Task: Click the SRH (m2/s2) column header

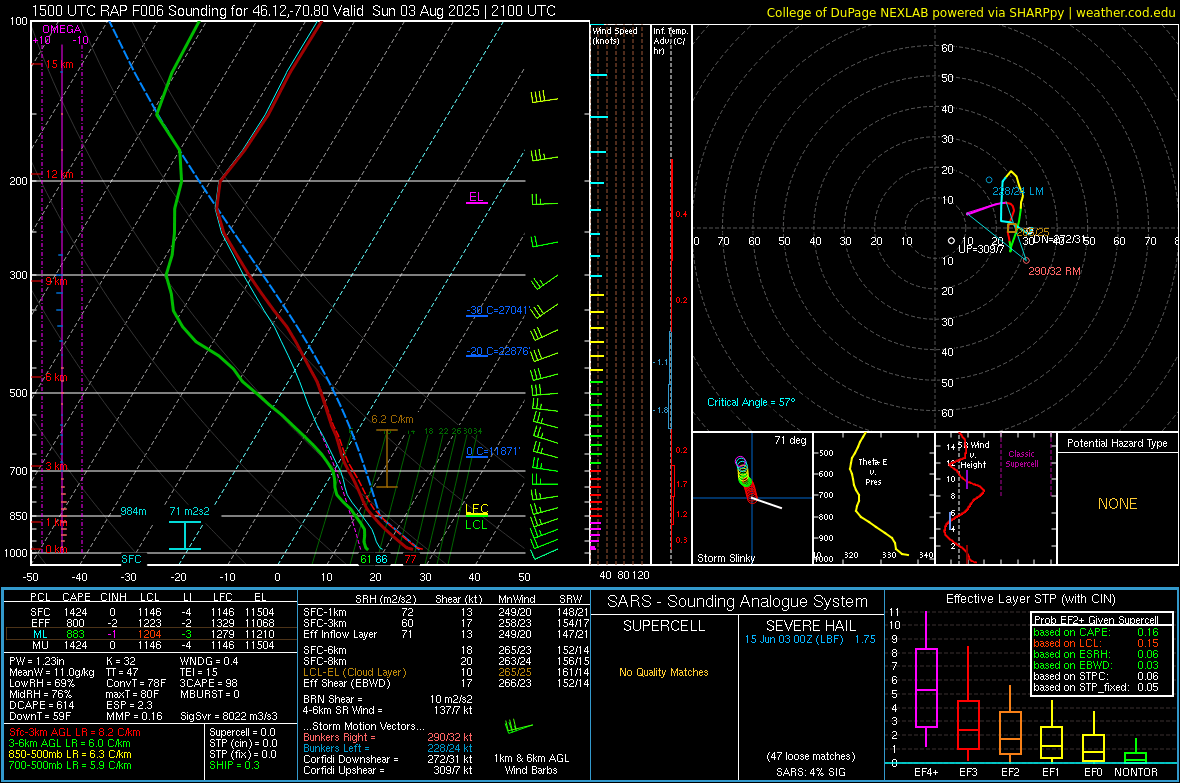Action: click(x=385, y=599)
